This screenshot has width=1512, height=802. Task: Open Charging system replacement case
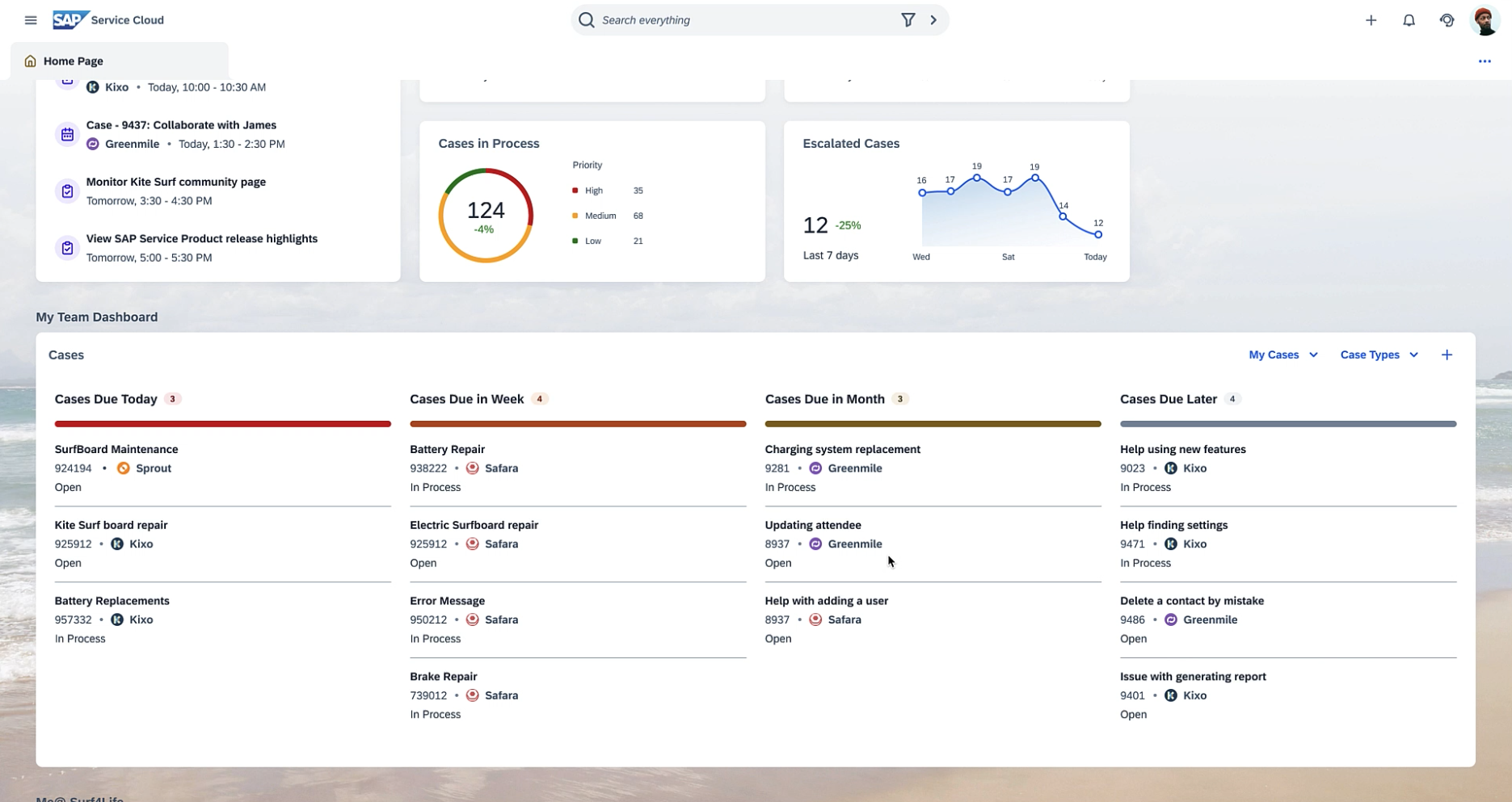coord(842,449)
